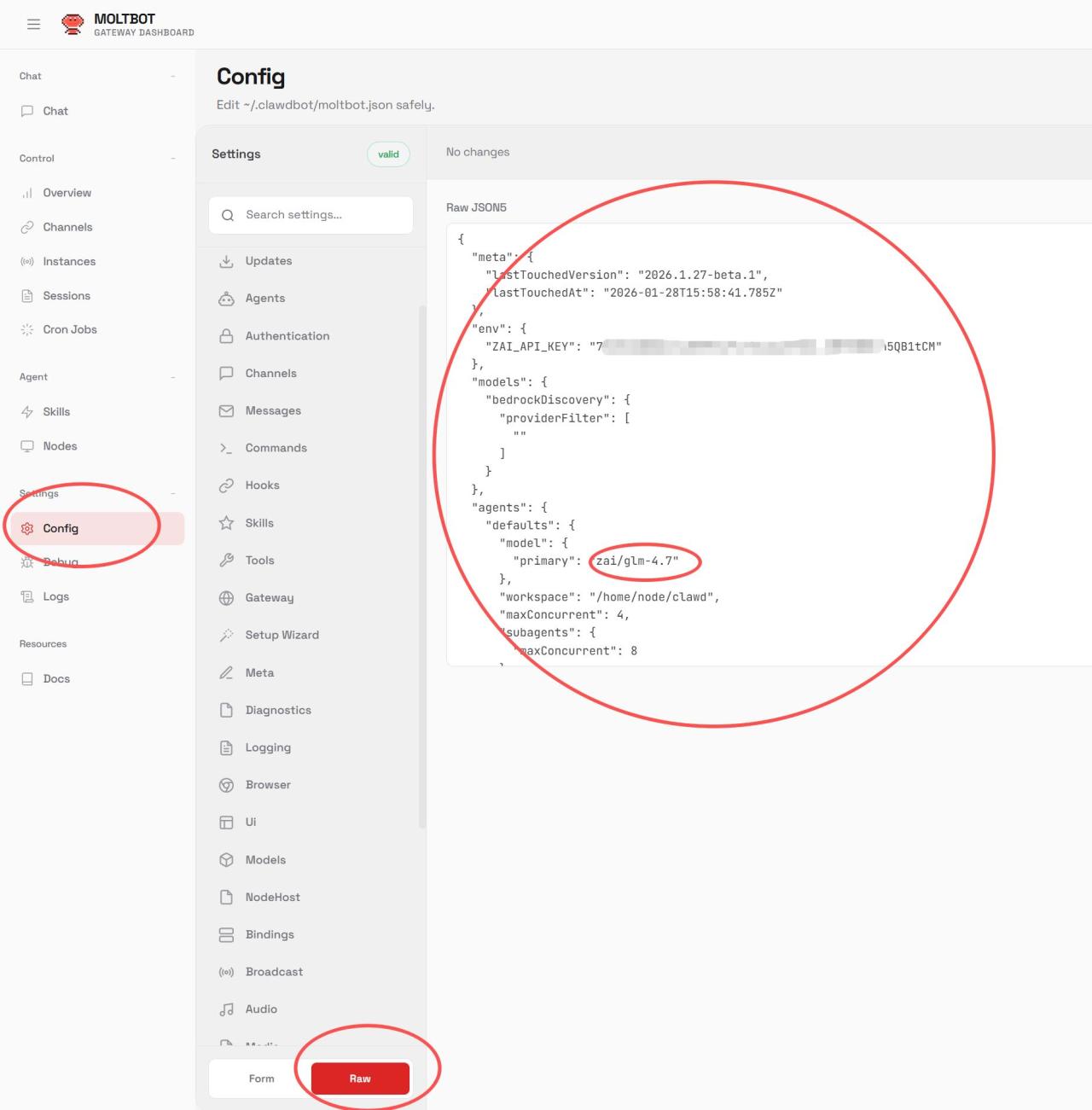Click the Moltbot lobster logo
This screenshot has height=1110, width=1092.
coord(73,25)
